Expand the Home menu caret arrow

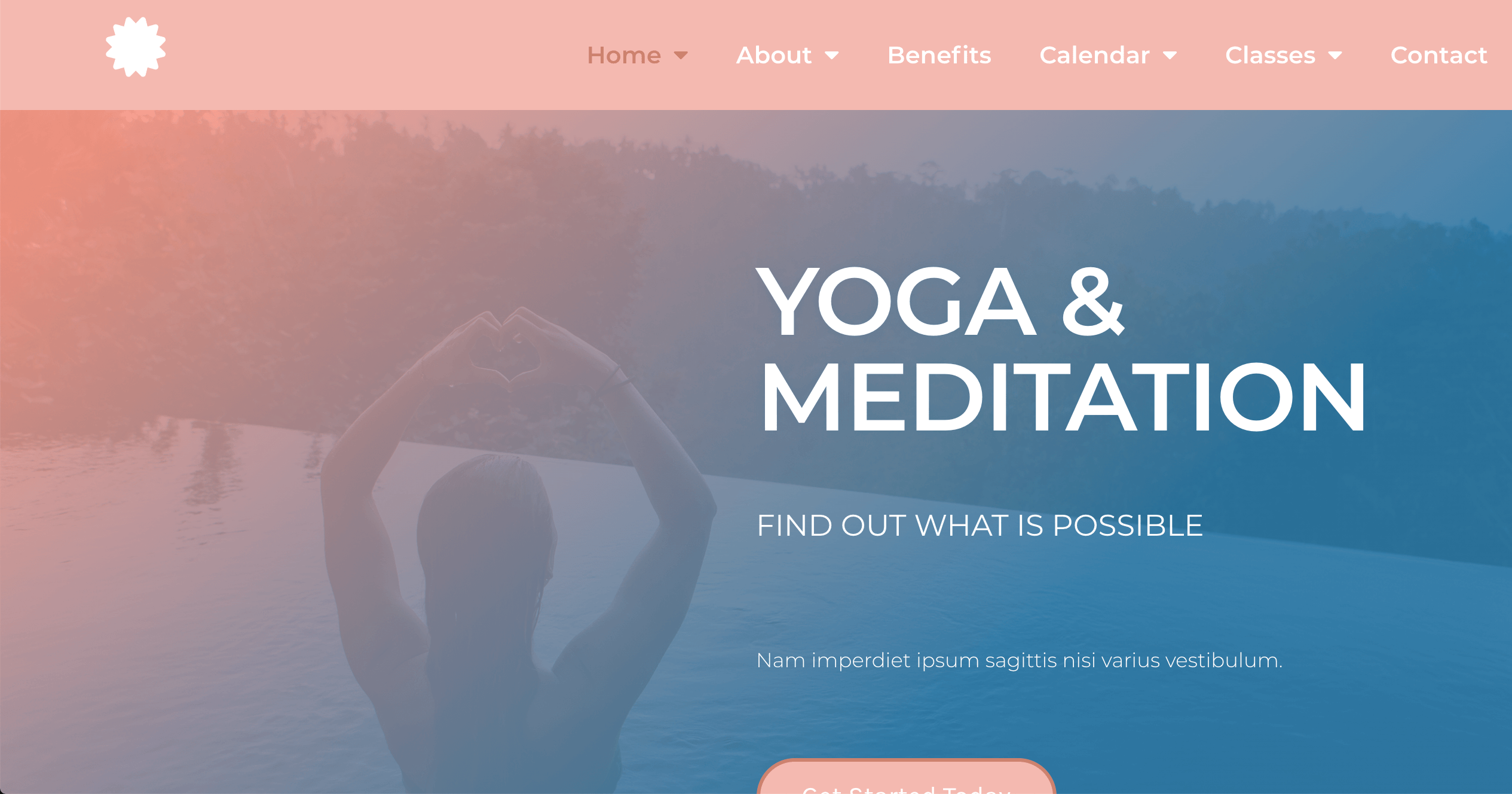681,56
